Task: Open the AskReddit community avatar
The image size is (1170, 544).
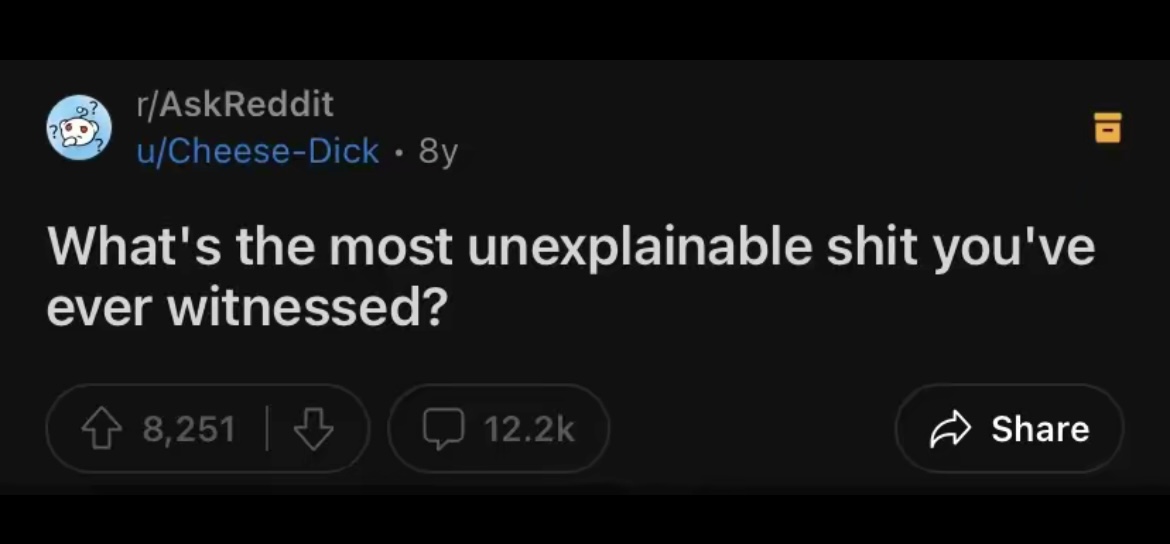Action: [78, 128]
